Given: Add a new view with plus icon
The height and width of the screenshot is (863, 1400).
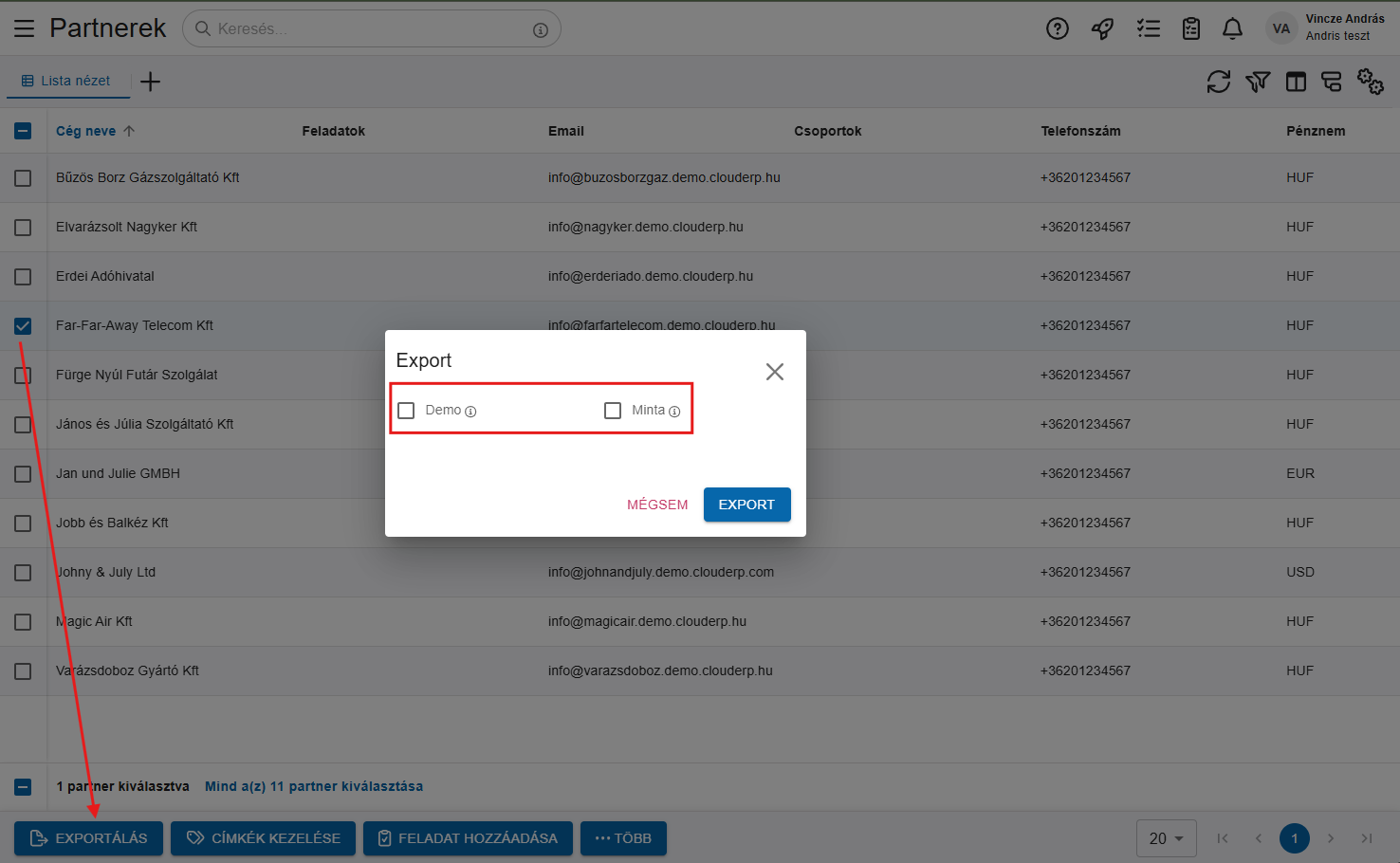Looking at the screenshot, I should point(150,82).
